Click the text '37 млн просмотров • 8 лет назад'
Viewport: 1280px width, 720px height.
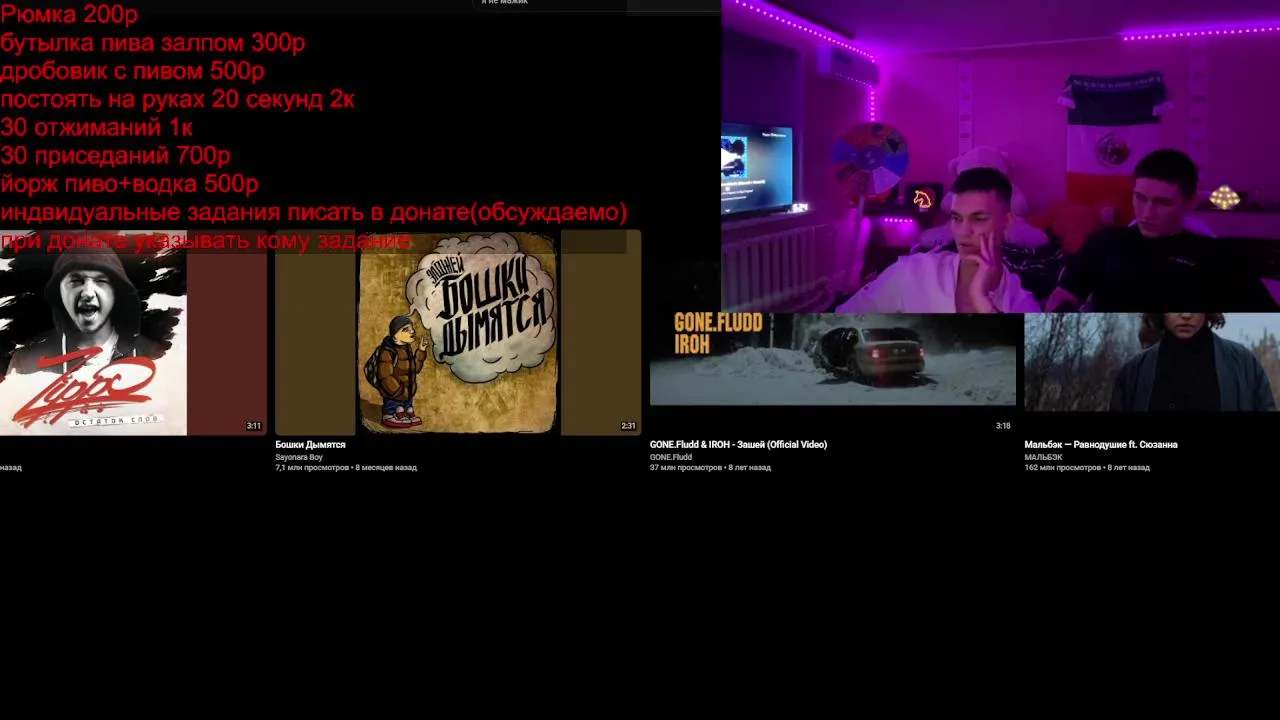pos(710,467)
